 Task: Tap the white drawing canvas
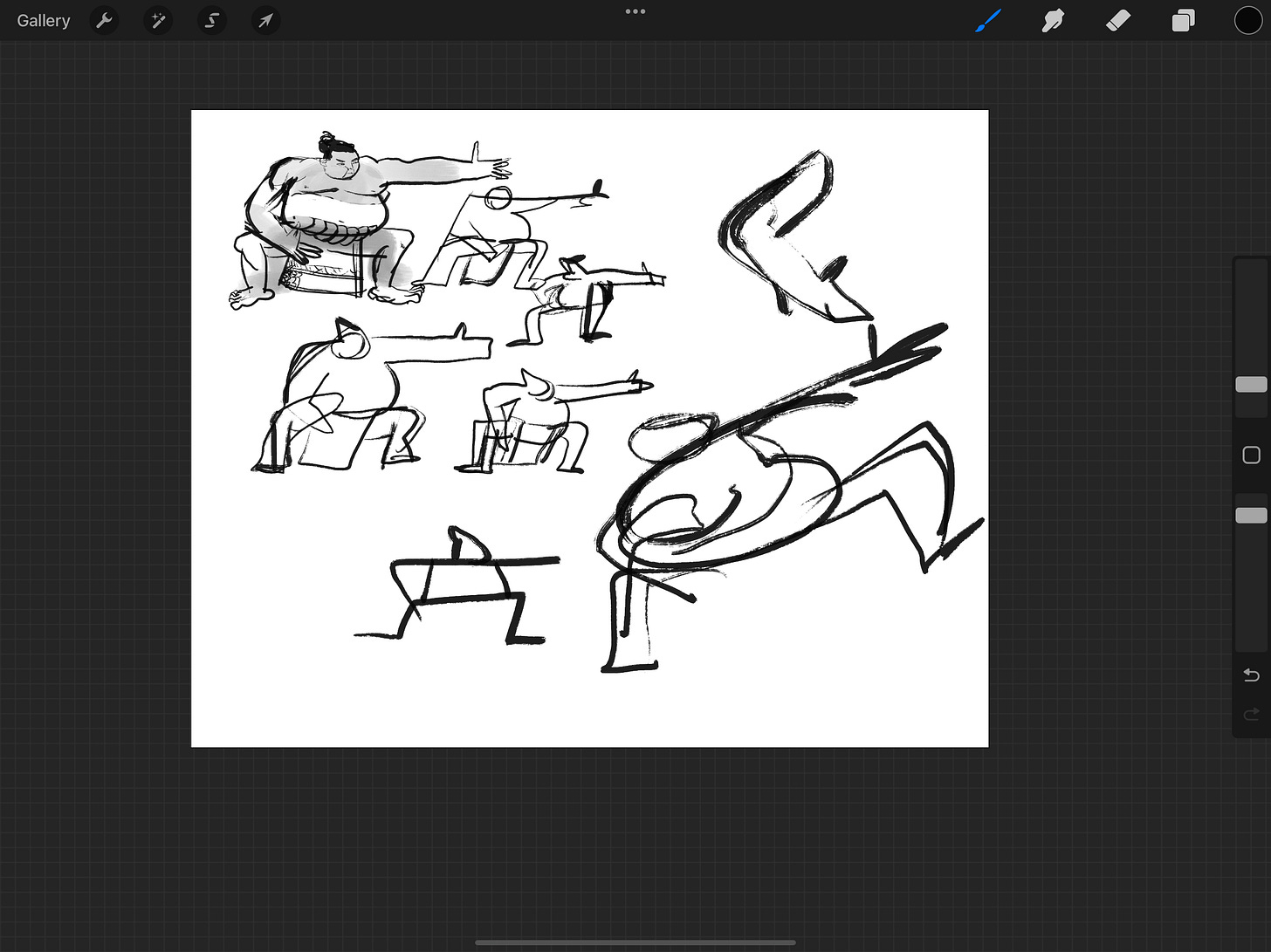point(590,428)
